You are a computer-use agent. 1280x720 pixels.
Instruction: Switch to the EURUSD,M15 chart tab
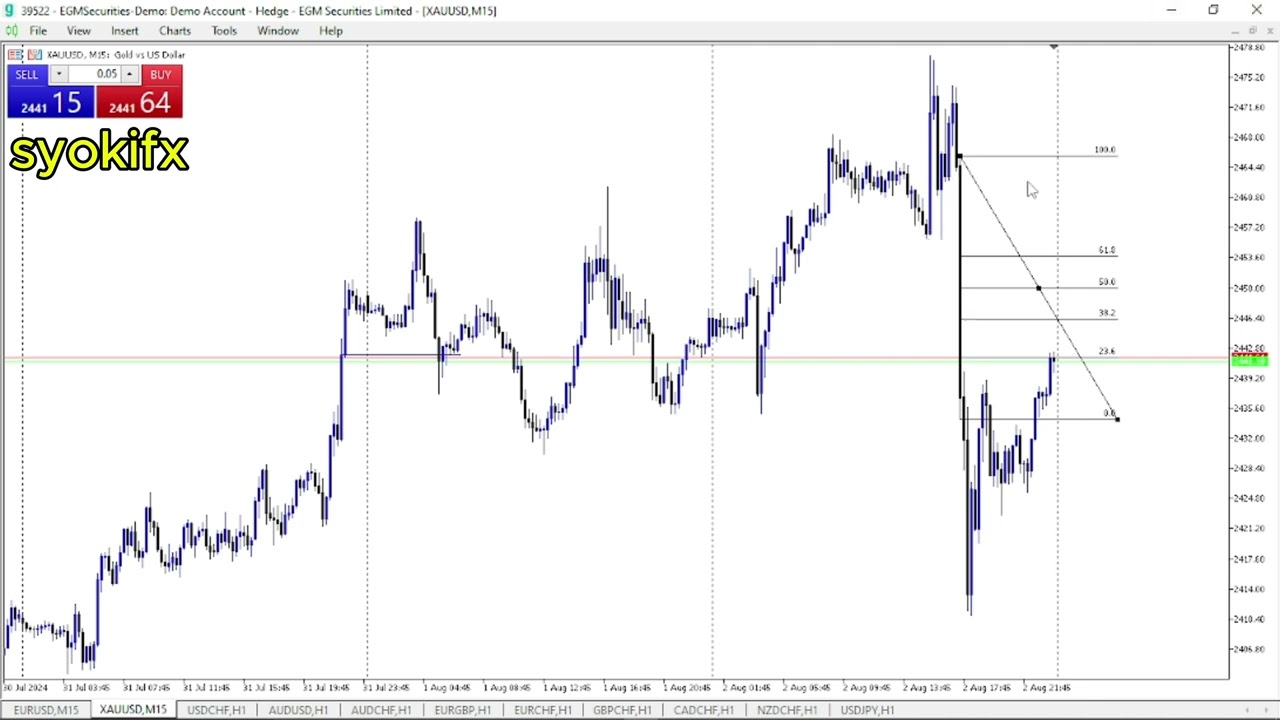pyautogui.click(x=46, y=710)
